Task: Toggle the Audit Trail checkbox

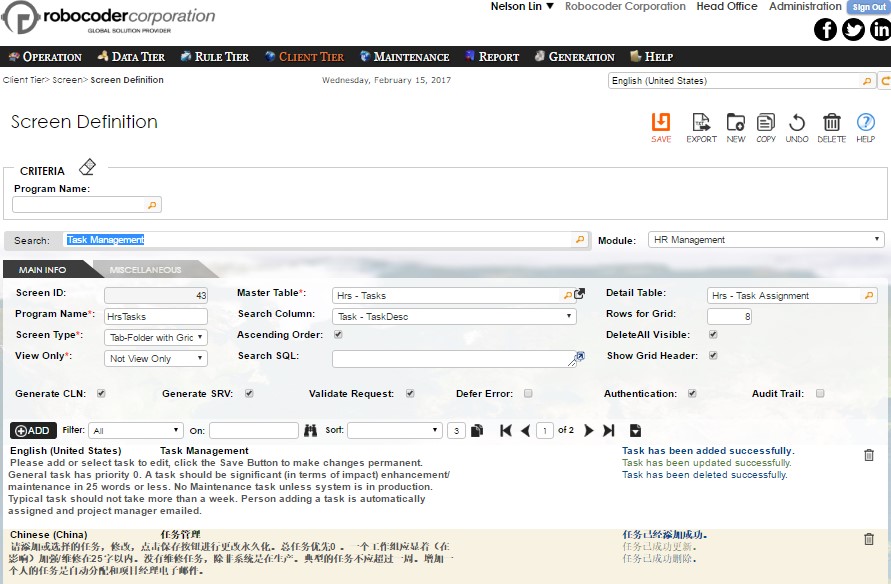Action: (820, 393)
